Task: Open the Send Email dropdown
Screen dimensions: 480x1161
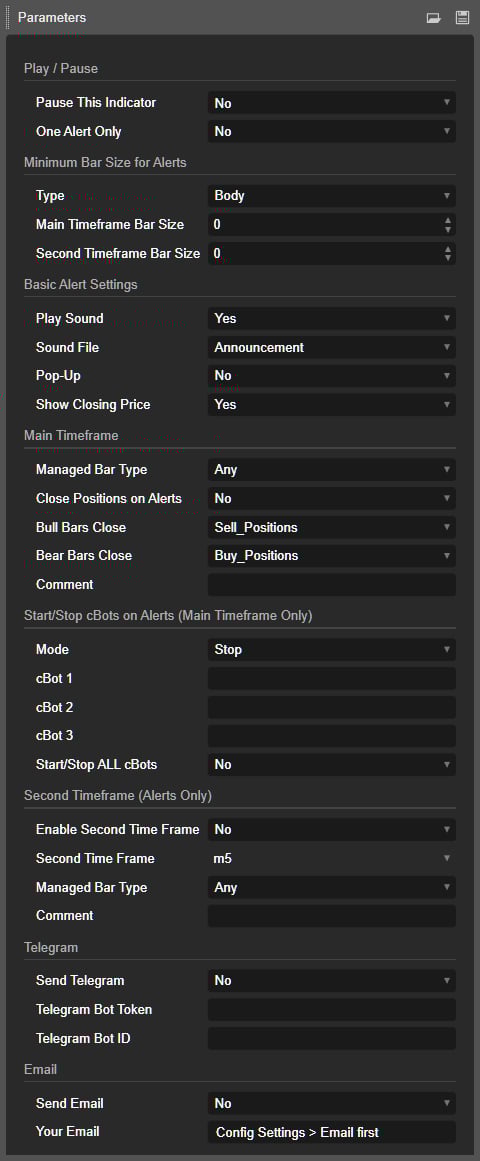Action: point(332,1103)
